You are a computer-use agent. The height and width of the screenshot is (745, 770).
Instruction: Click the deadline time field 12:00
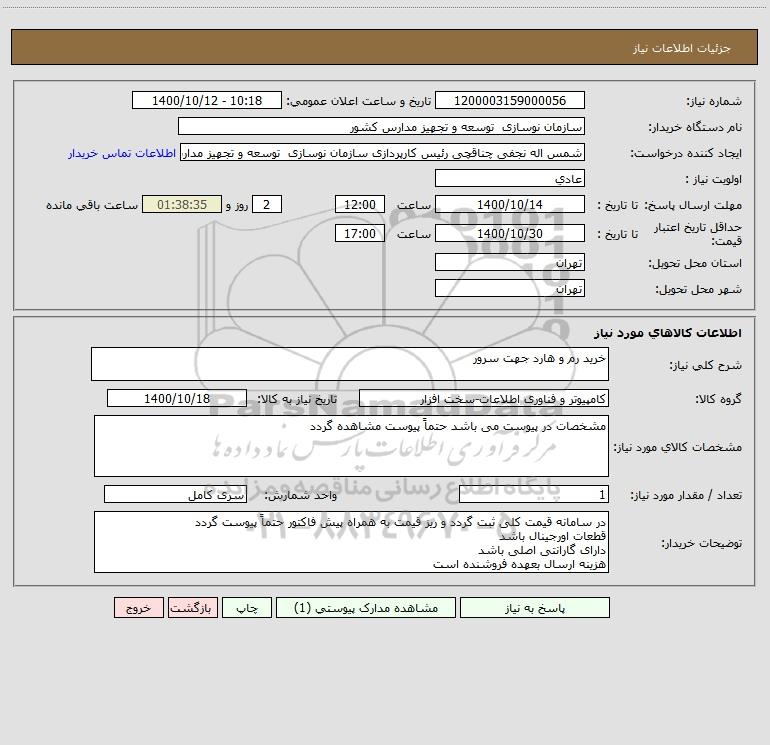(x=359, y=204)
